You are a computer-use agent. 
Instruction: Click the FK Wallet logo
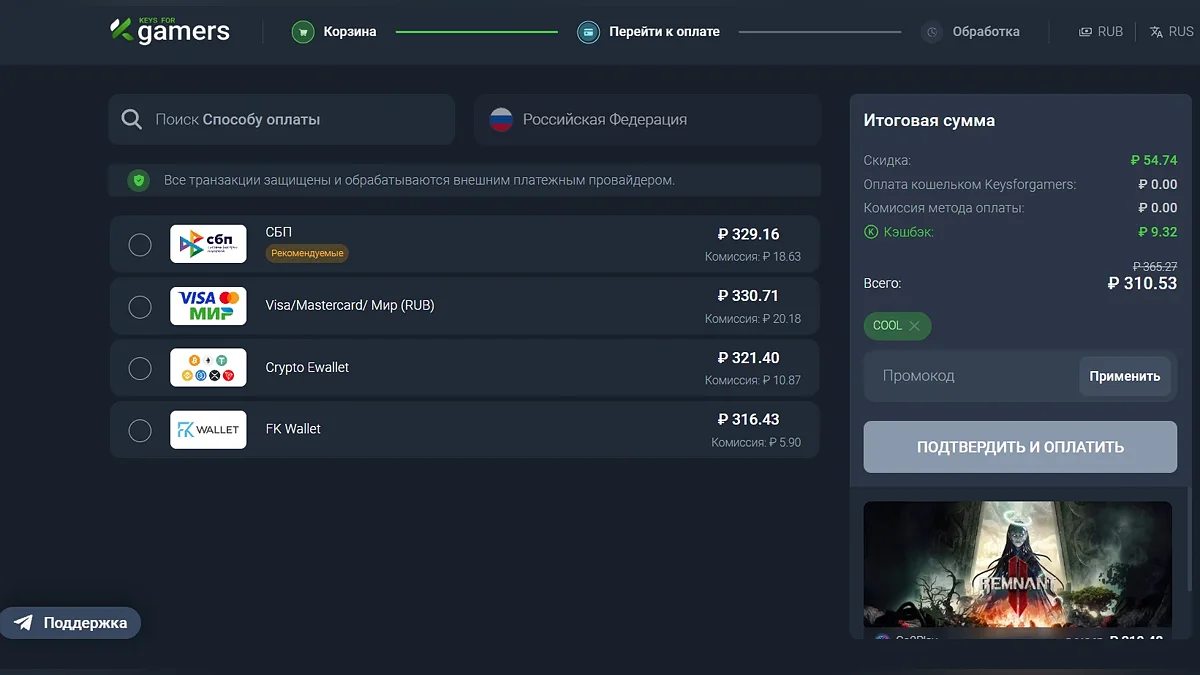click(x=208, y=430)
